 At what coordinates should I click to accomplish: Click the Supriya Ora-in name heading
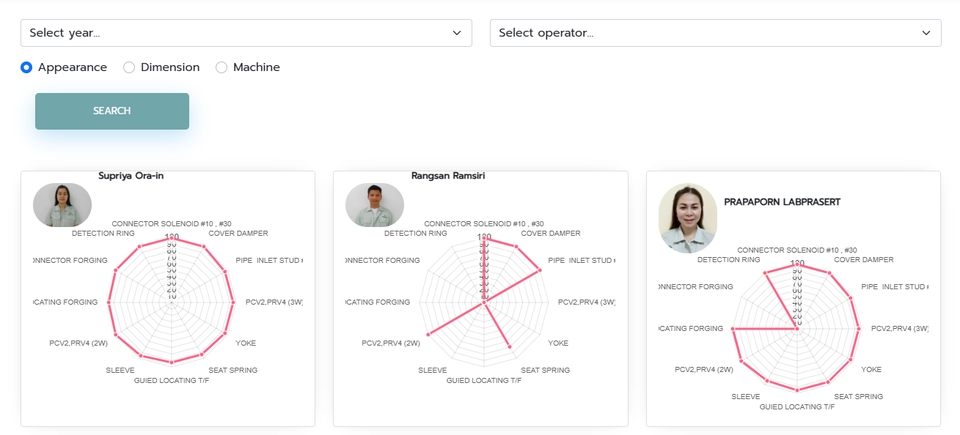tap(131, 176)
